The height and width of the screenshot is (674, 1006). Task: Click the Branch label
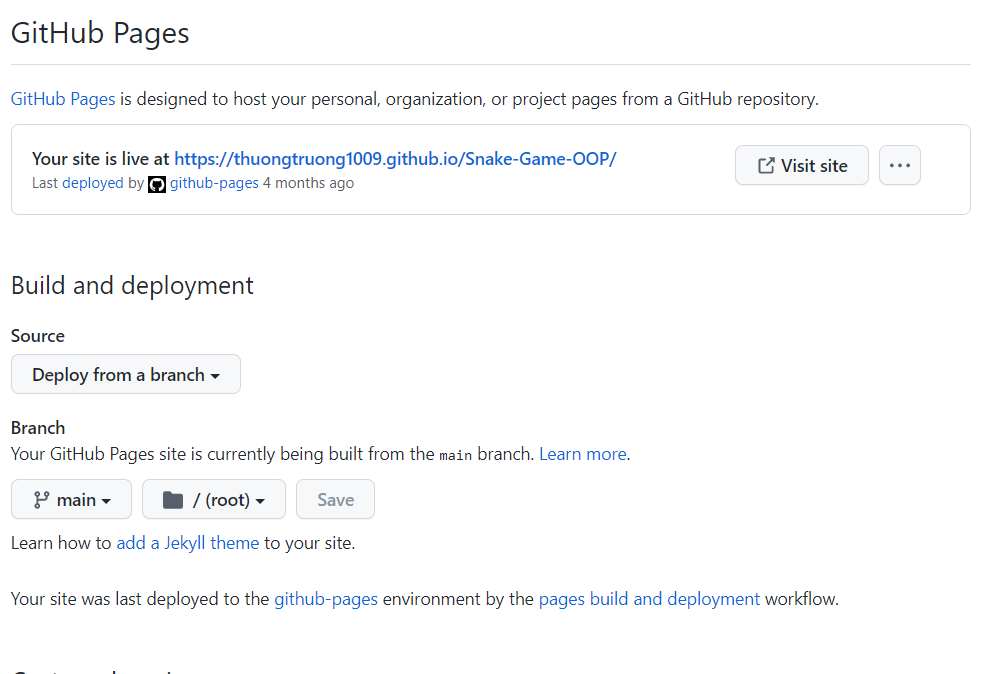[38, 428]
